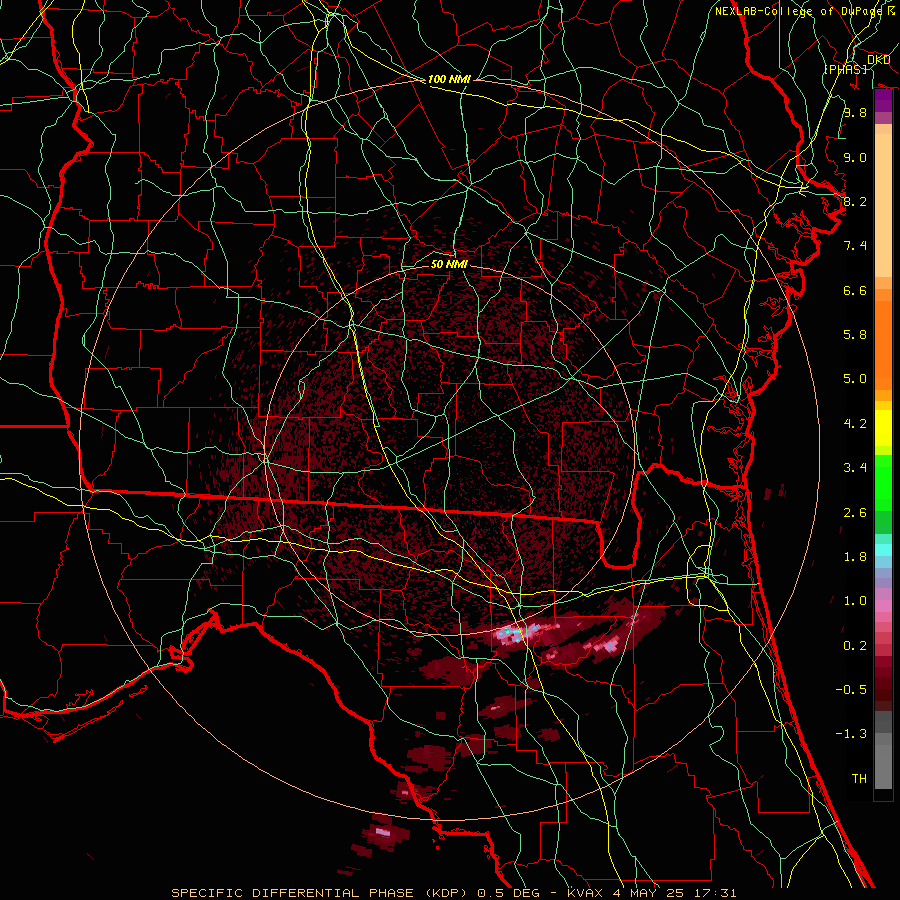Image resolution: width=900 pixels, height=900 pixels.
Task: Pick the yellow segment of the color scale
Action: [x=883, y=428]
